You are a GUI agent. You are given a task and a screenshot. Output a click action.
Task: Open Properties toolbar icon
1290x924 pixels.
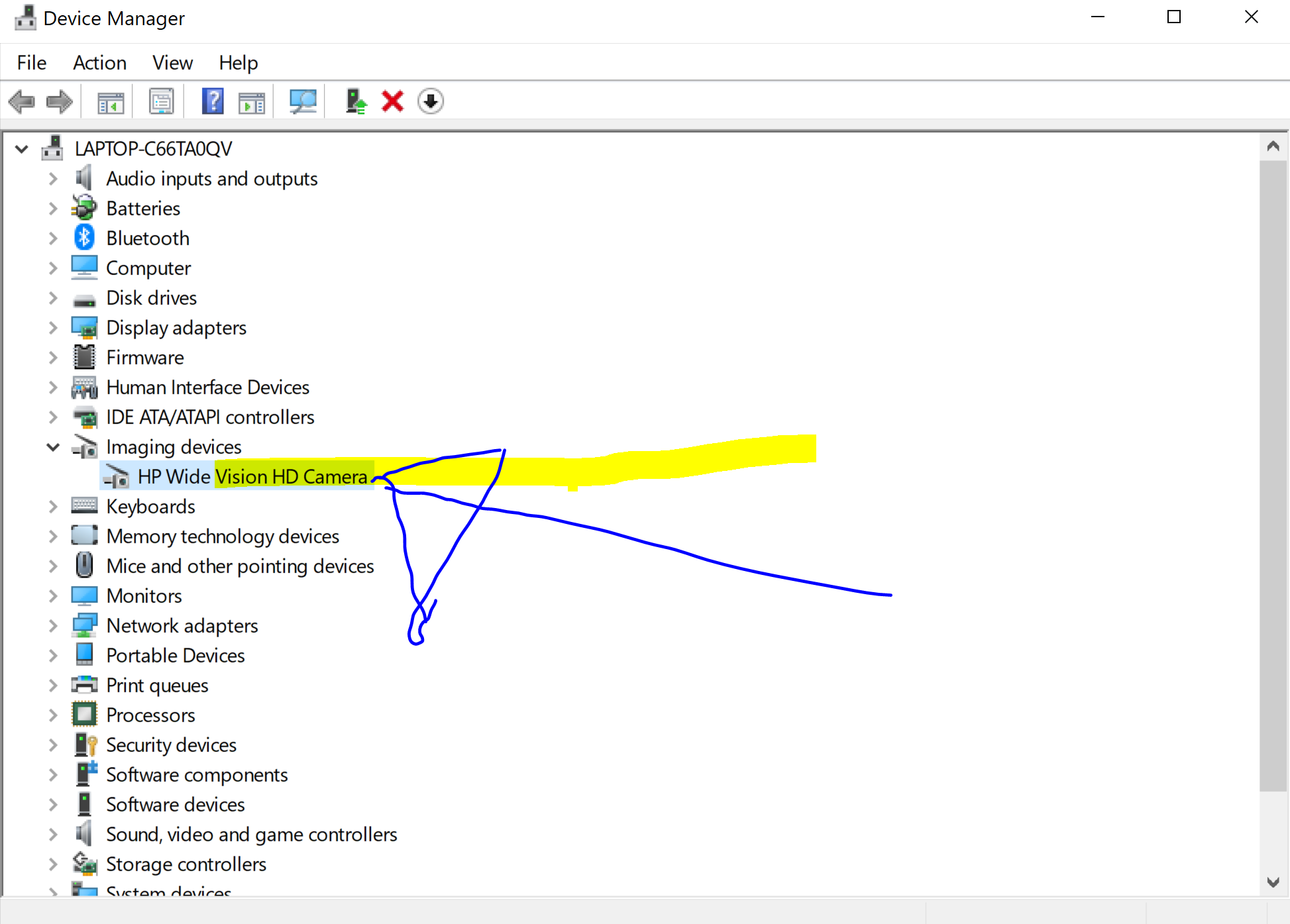pos(161,102)
